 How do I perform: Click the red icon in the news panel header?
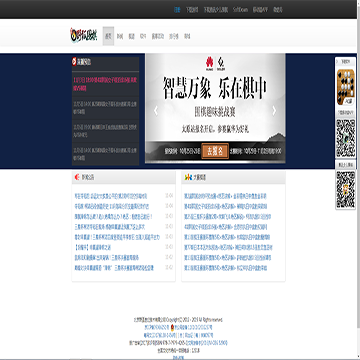click(x=77, y=177)
